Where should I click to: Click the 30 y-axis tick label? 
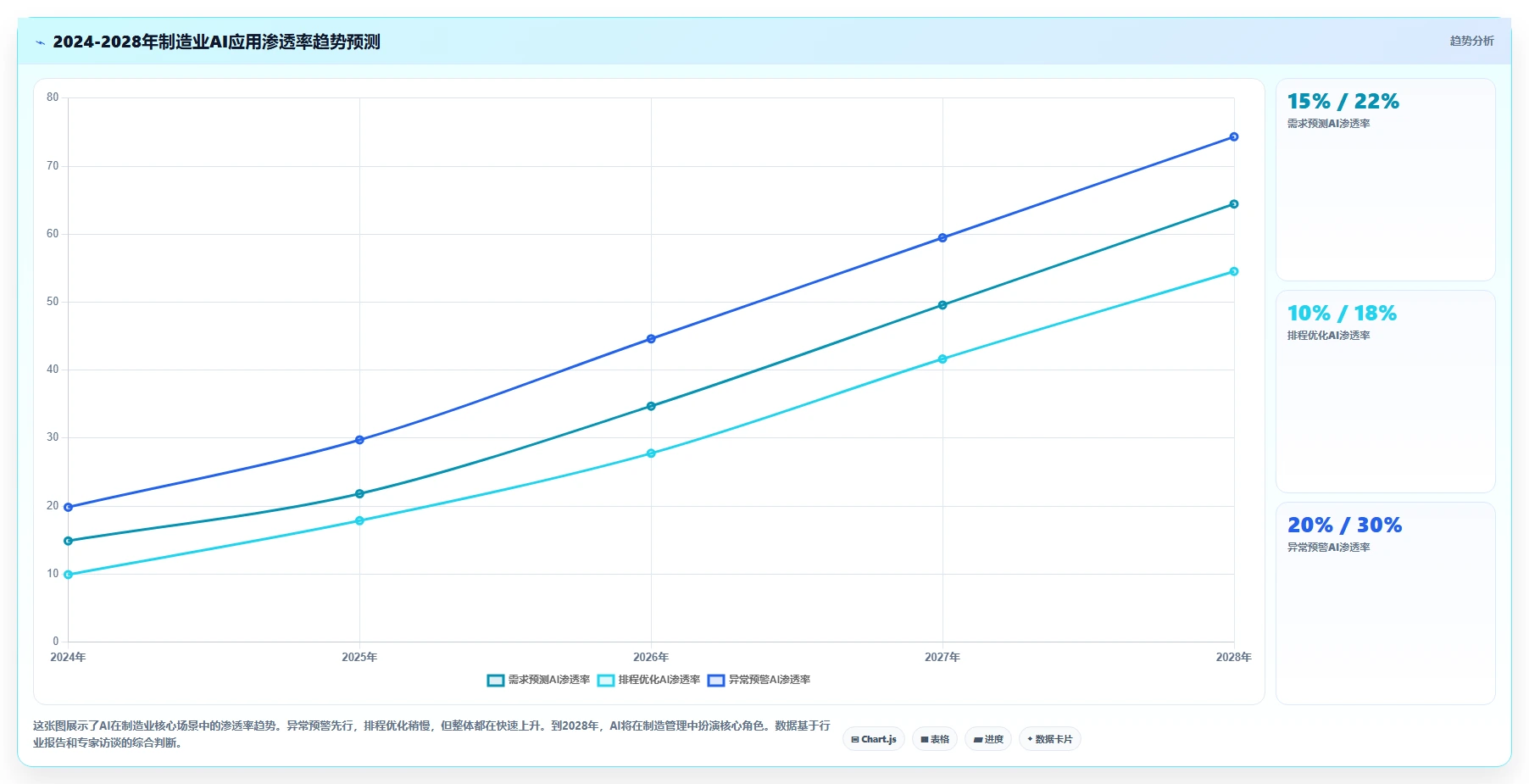pos(53,437)
